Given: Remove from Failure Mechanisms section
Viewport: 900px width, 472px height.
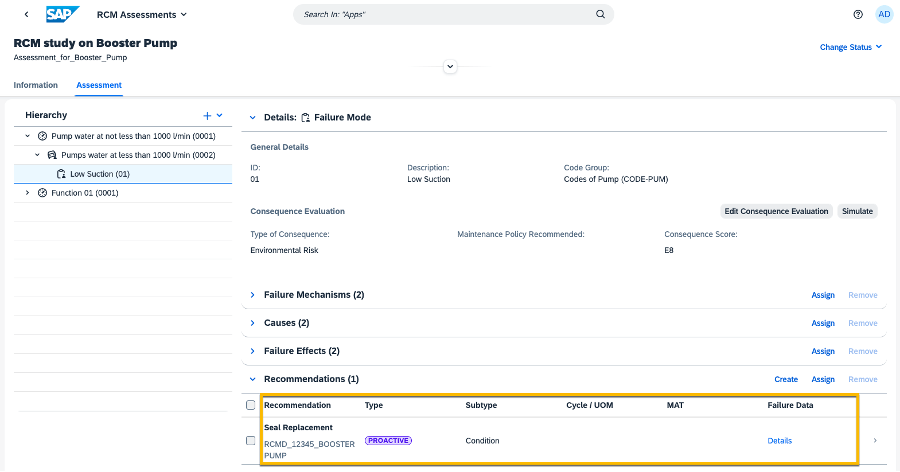Looking at the screenshot, I should (x=863, y=295).
